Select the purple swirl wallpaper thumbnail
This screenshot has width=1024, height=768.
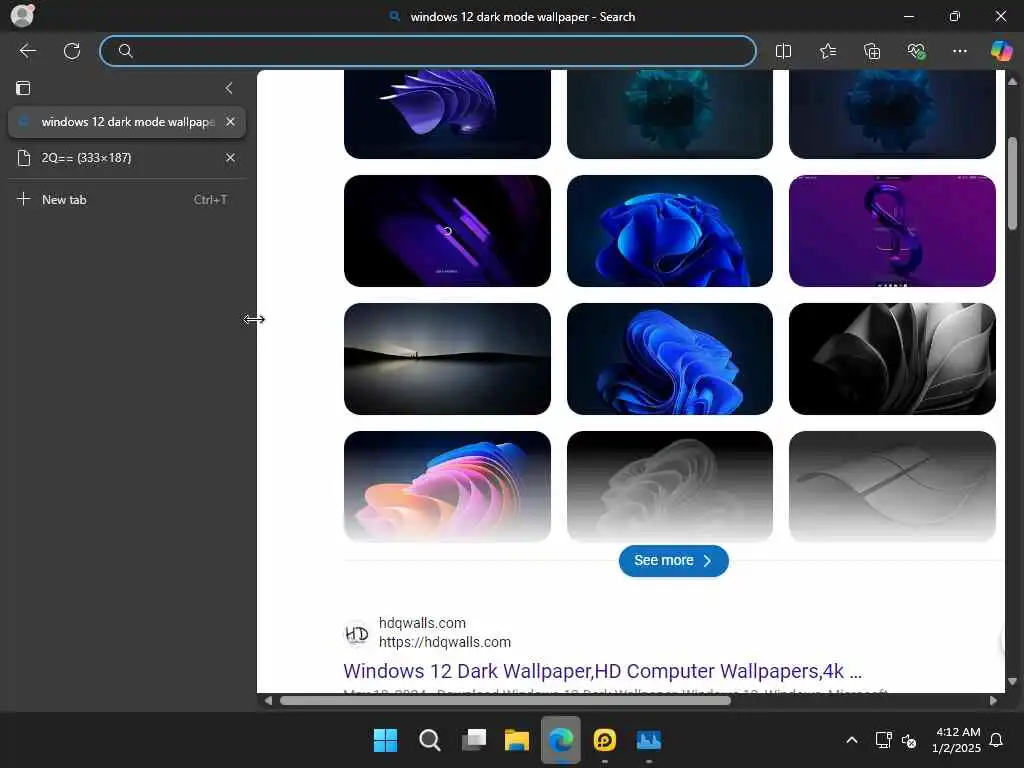click(x=447, y=114)
